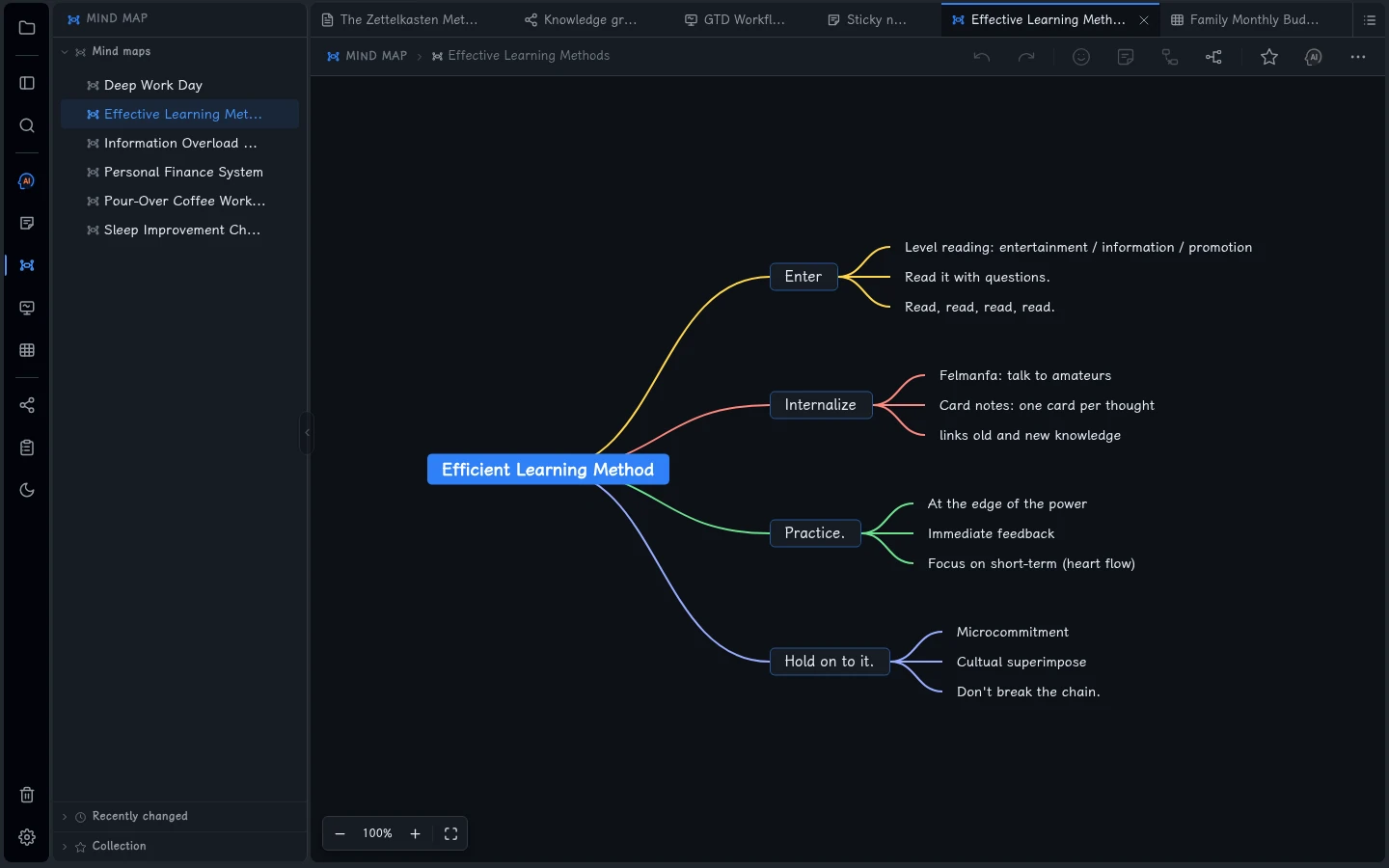Screen dimensions: 1389x868
Task: Collapse the sidebar with the divider handle
Action: tap(308, 433)
